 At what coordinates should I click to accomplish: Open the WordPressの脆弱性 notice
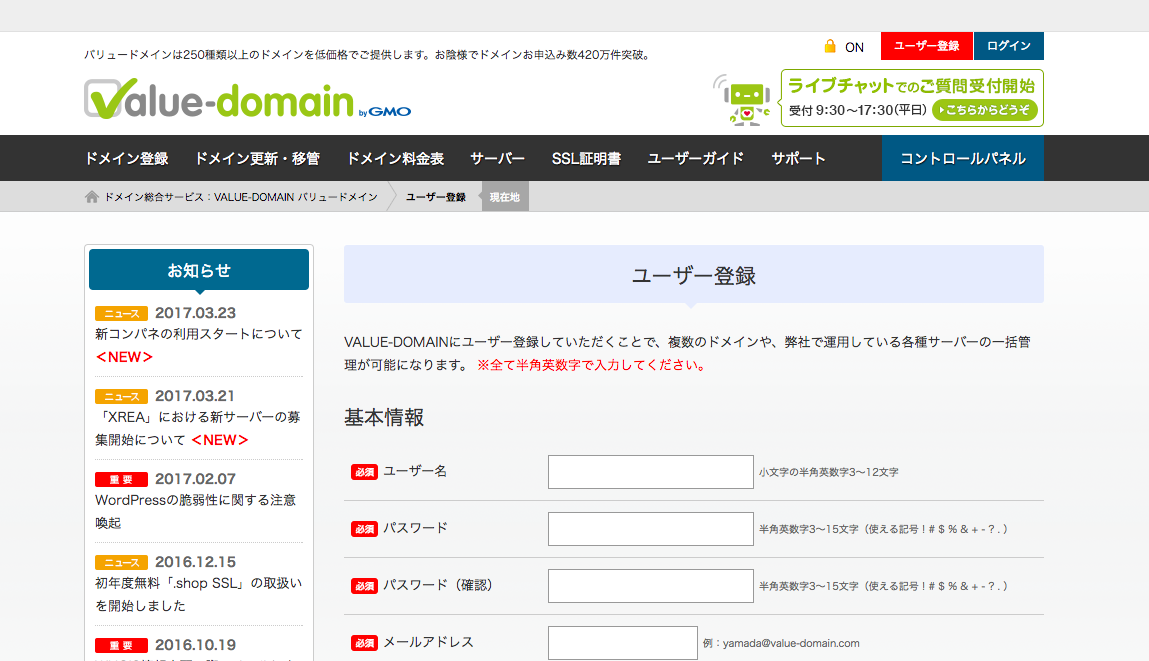pyautogui.click(x=196, y=511)
